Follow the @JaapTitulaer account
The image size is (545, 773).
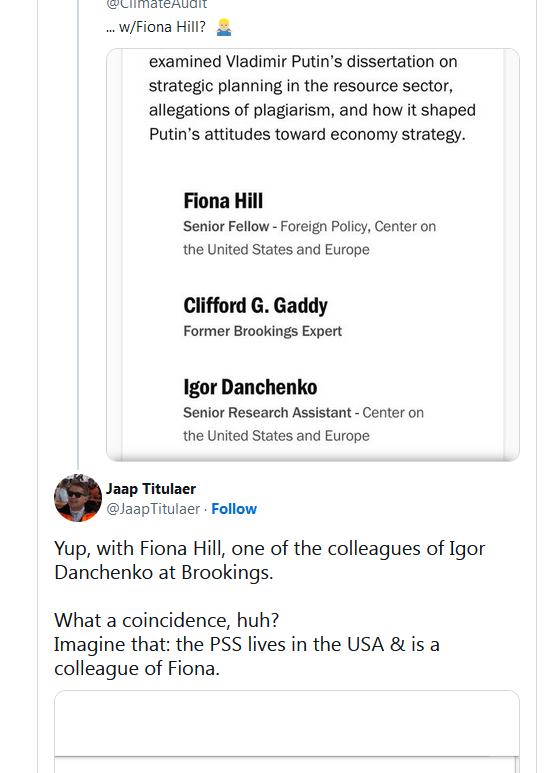pyautogui.click(x=234, y=509)
